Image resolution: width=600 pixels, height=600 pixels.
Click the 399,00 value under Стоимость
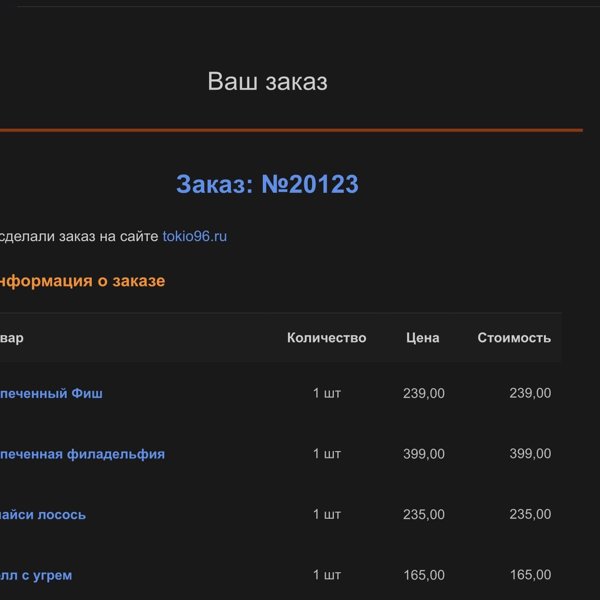[x=530, y=454]
